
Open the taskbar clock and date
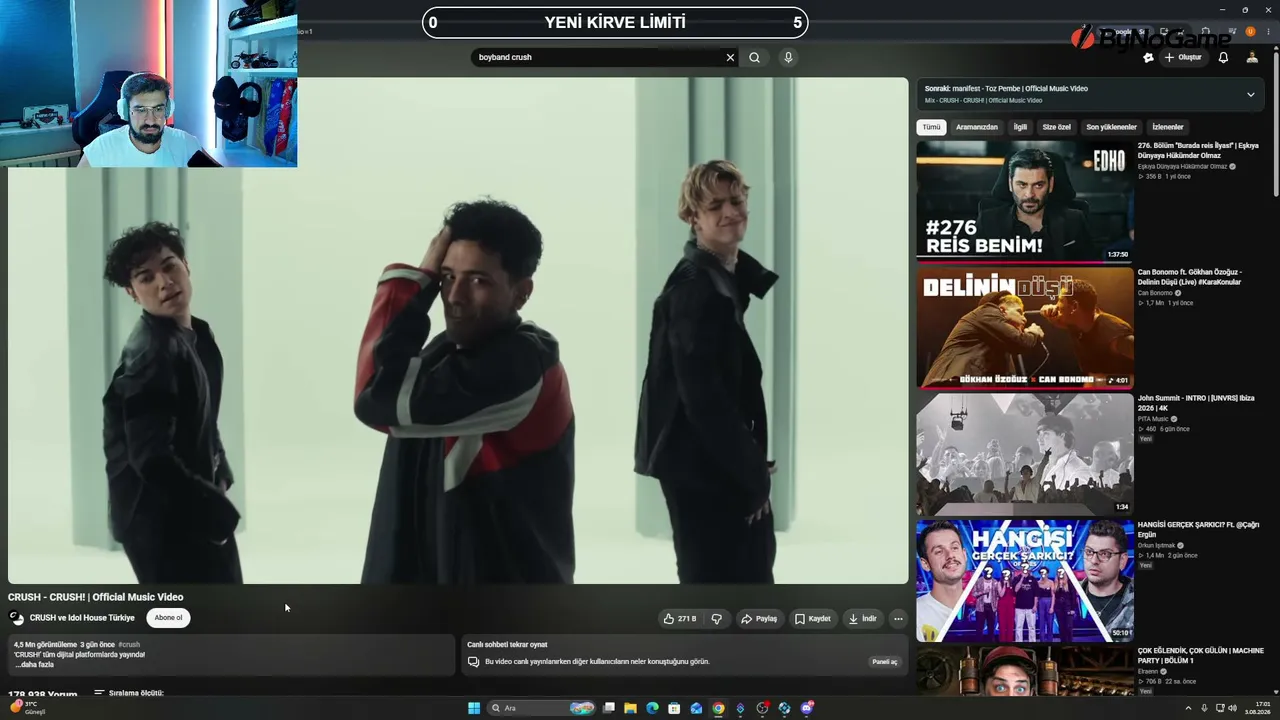[1258, 708]
